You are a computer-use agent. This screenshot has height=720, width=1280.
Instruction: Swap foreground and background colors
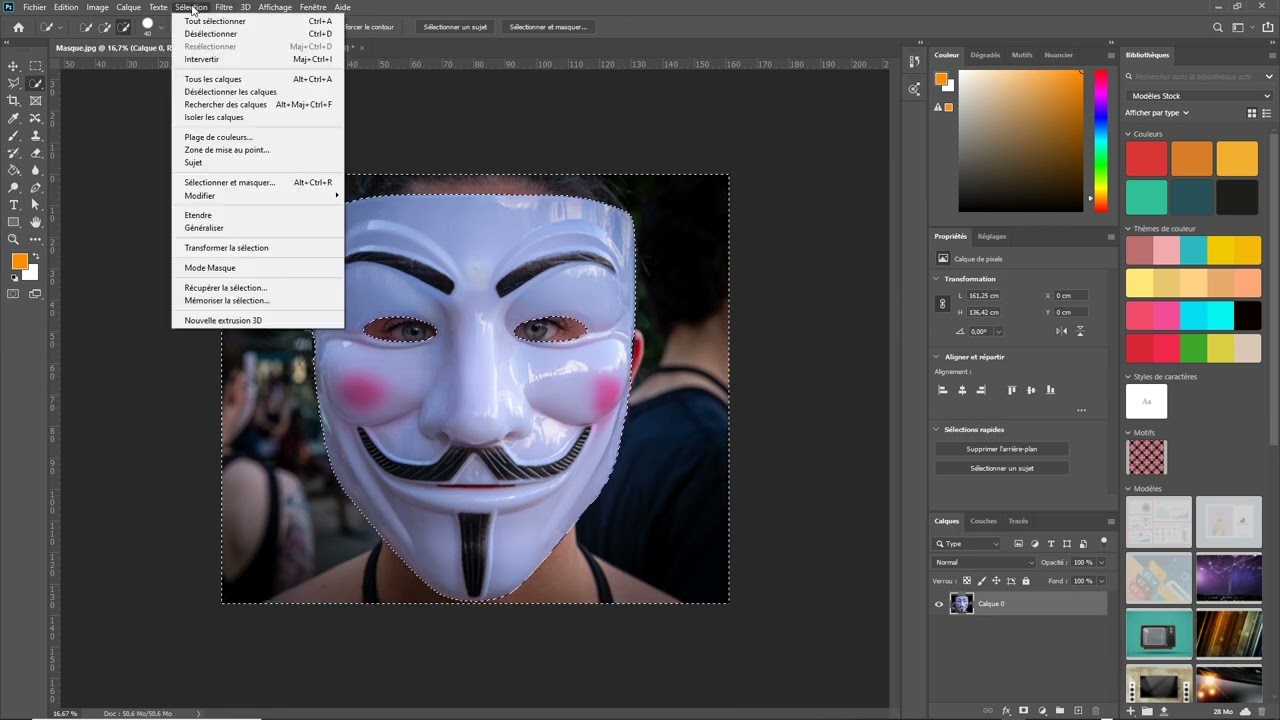(35, 257)
